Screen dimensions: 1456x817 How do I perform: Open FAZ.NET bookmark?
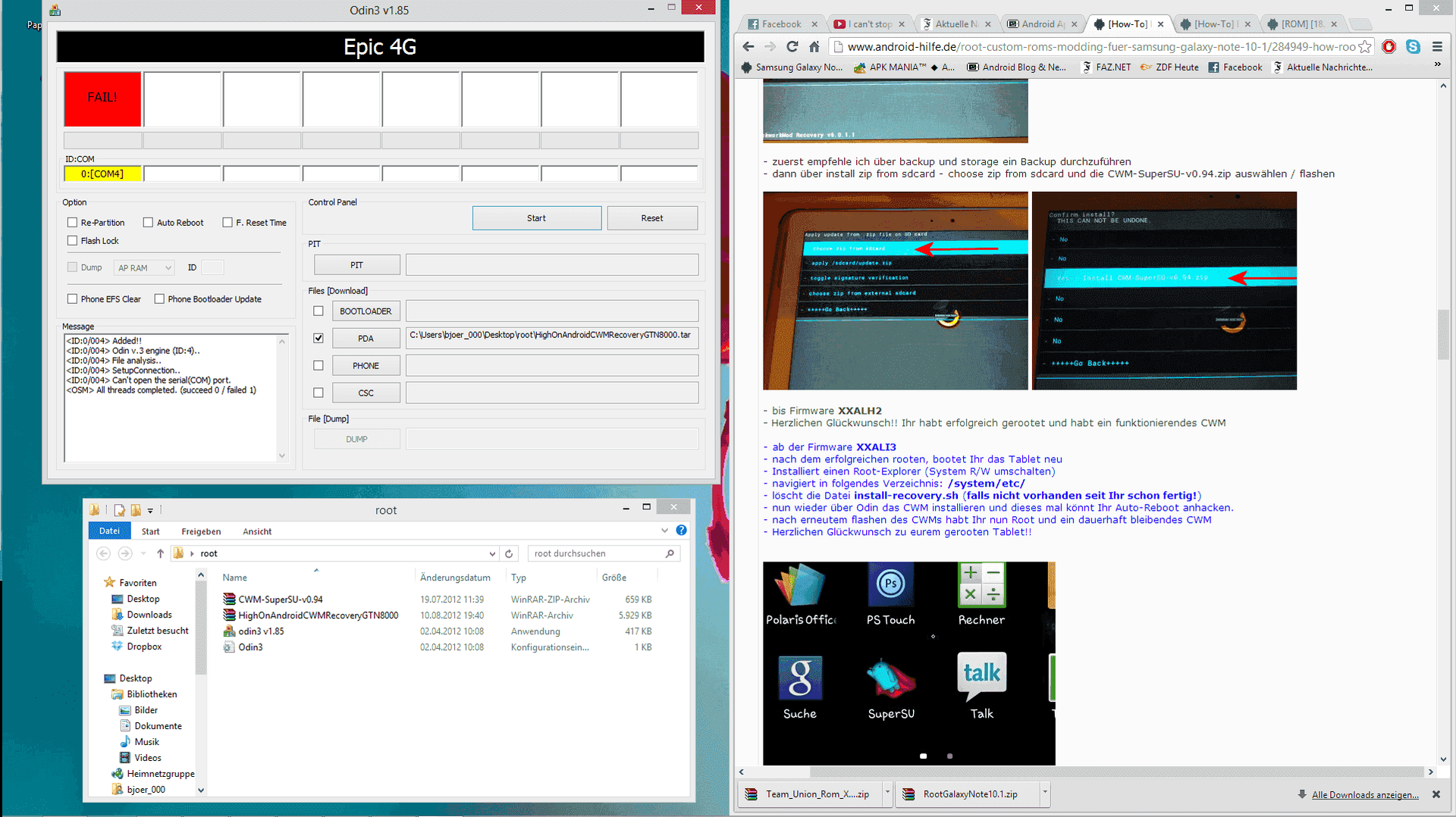[1106, 67]
